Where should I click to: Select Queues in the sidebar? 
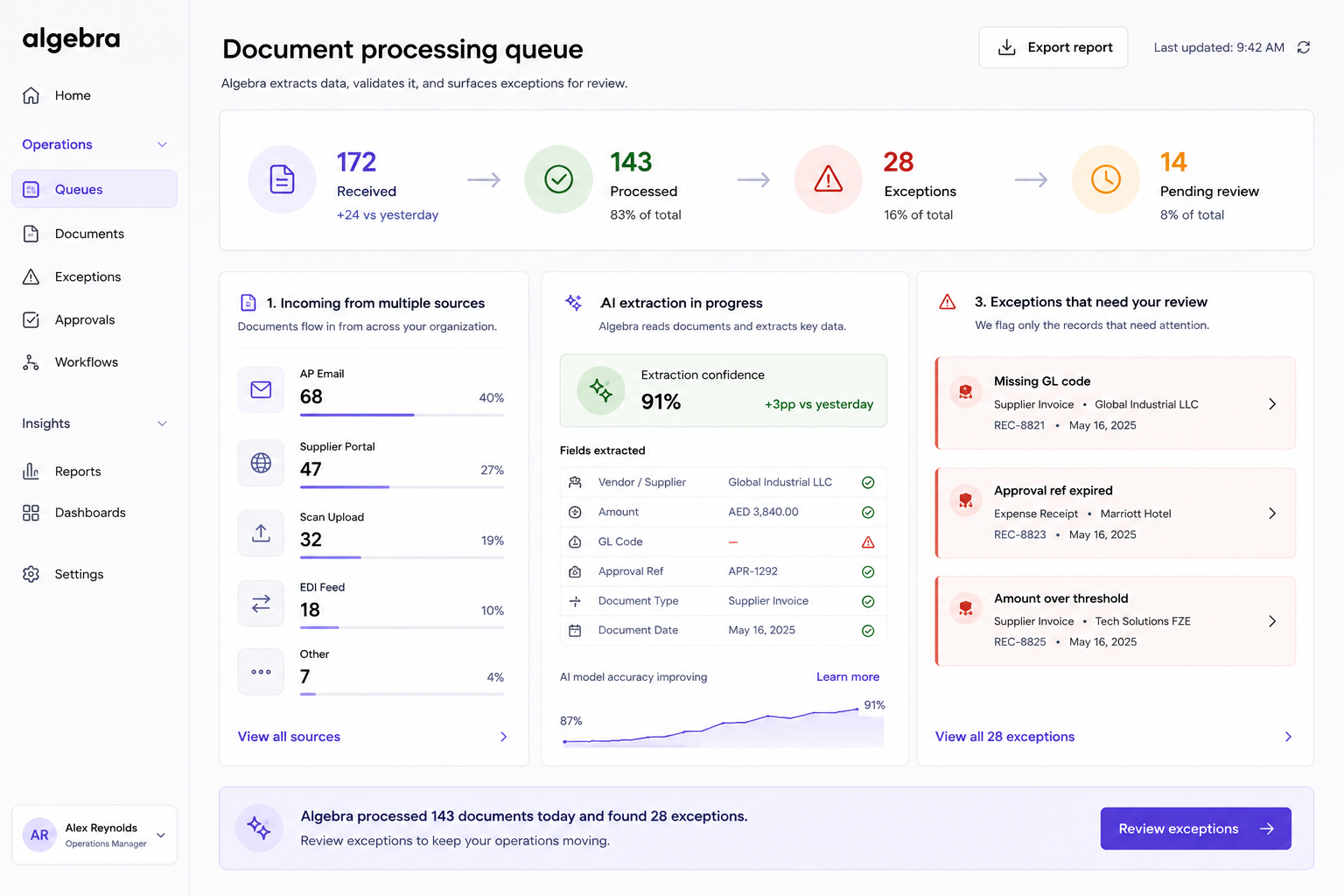tap(94, 189)
